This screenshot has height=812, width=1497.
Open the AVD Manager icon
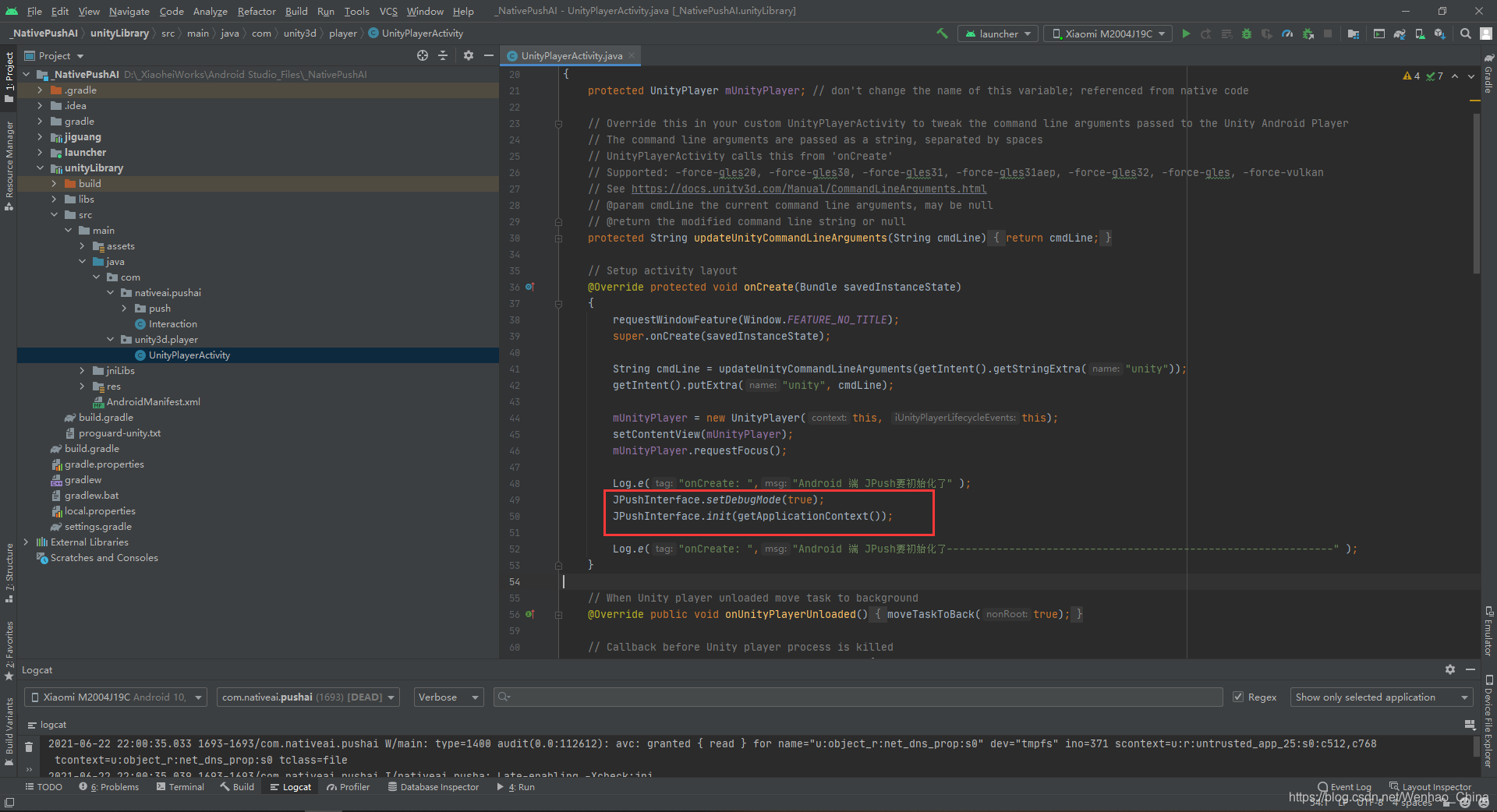pyautogui.click(x=1420, y=34)
